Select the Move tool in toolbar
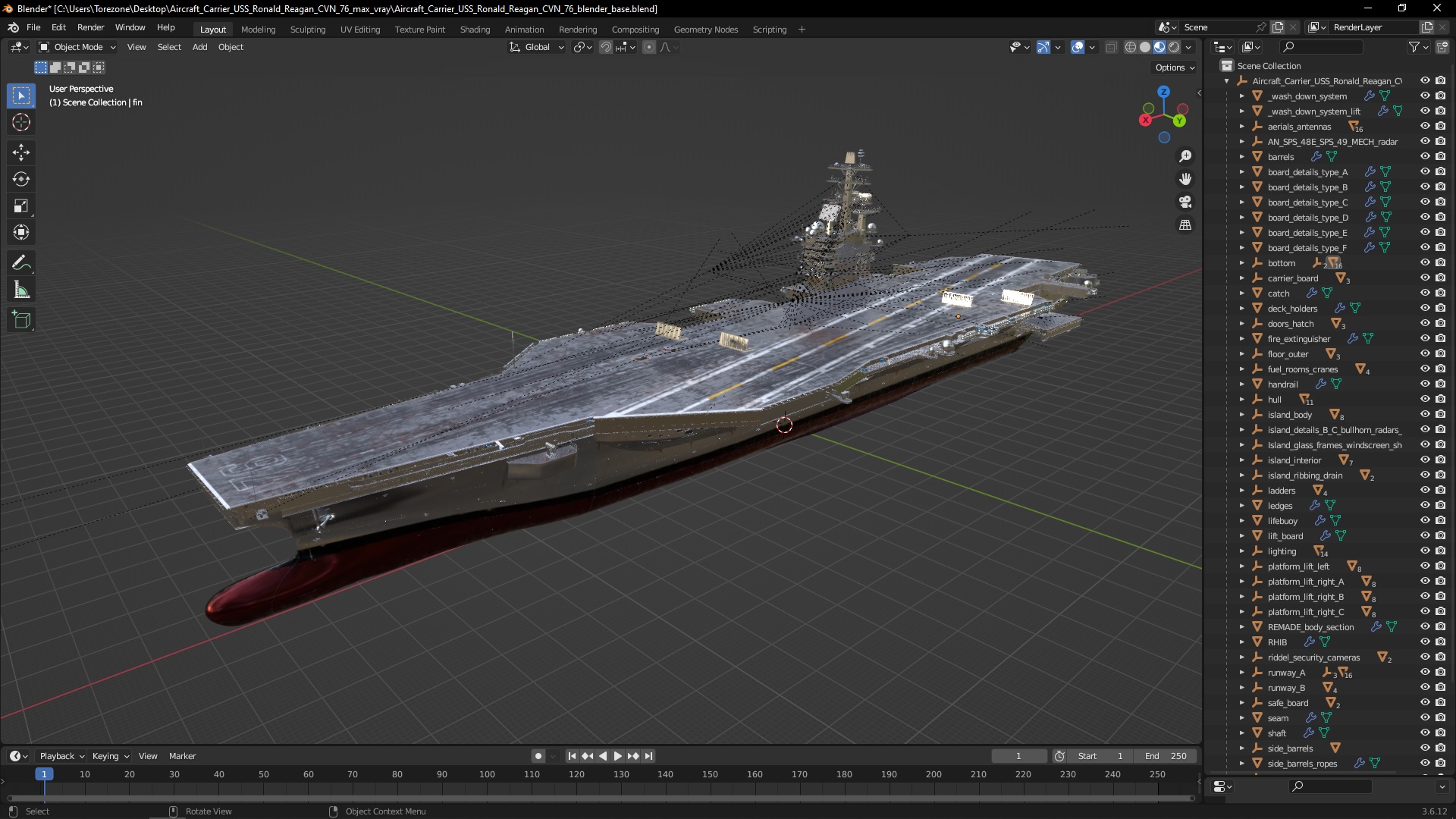 click(x=21, y=151)
